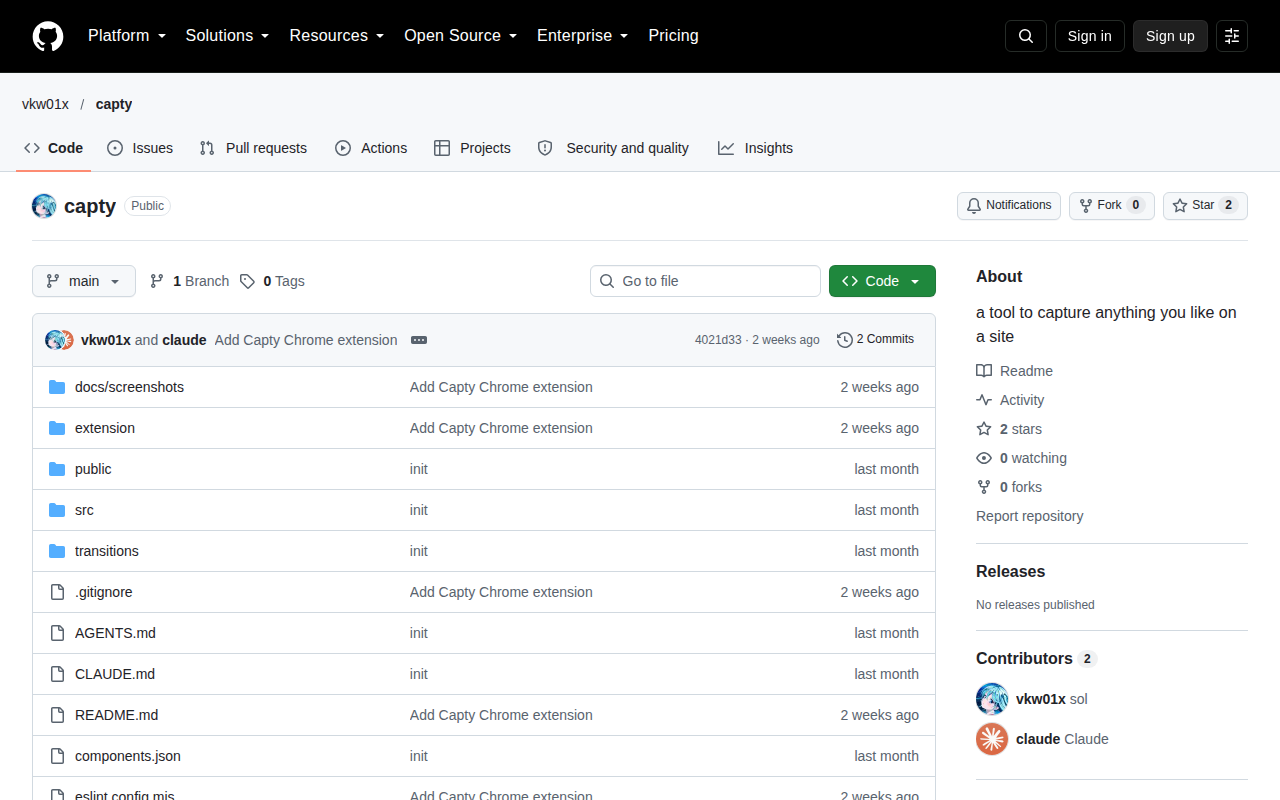Click the GitHub logo icon

(x=48, y=36)
